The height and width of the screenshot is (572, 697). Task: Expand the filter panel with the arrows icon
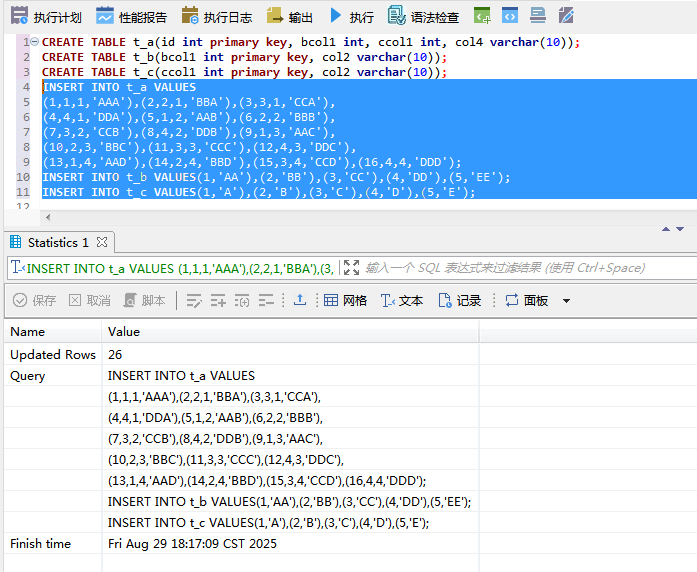(351, 268)
